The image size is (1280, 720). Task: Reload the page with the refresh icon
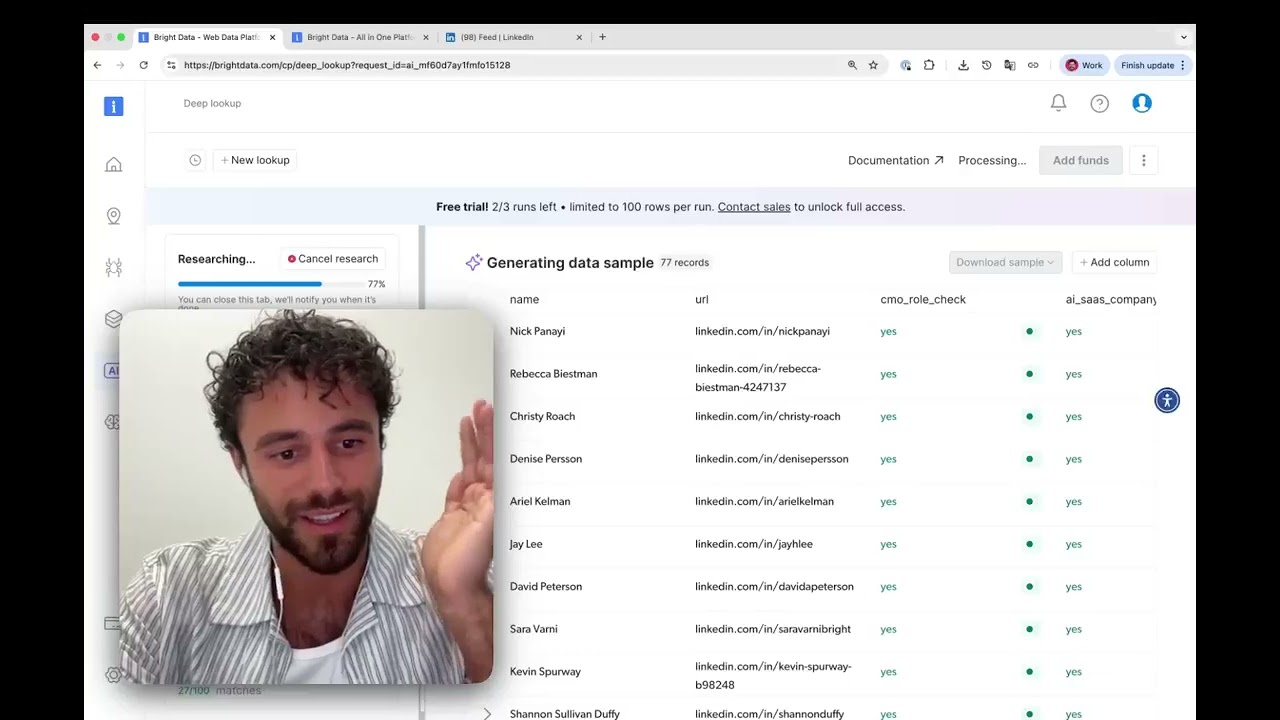pyautogui.click(x=143, y=65)
